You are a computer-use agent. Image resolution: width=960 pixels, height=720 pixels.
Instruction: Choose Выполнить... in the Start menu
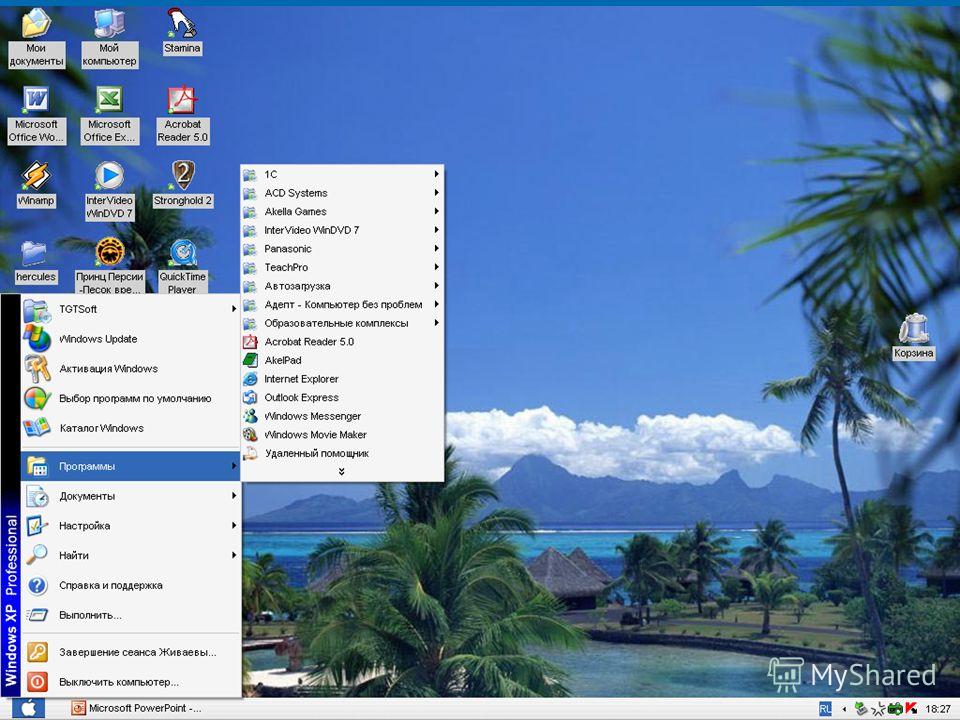[x=130, y=615]
